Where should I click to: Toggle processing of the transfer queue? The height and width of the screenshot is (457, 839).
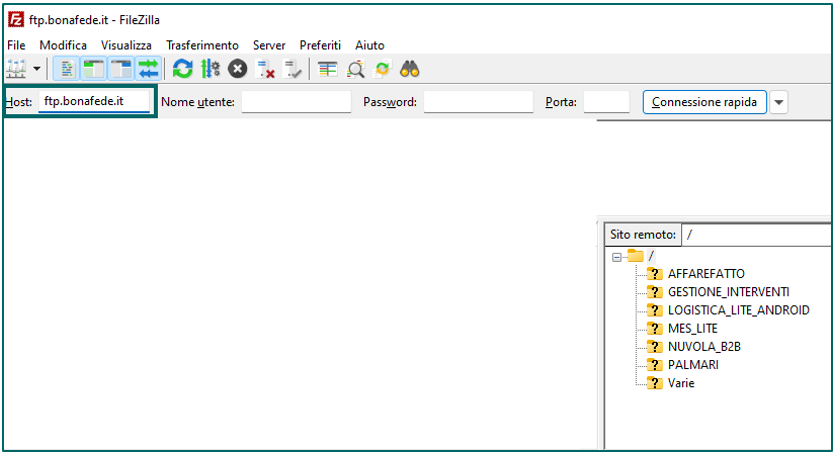[210, 69]
